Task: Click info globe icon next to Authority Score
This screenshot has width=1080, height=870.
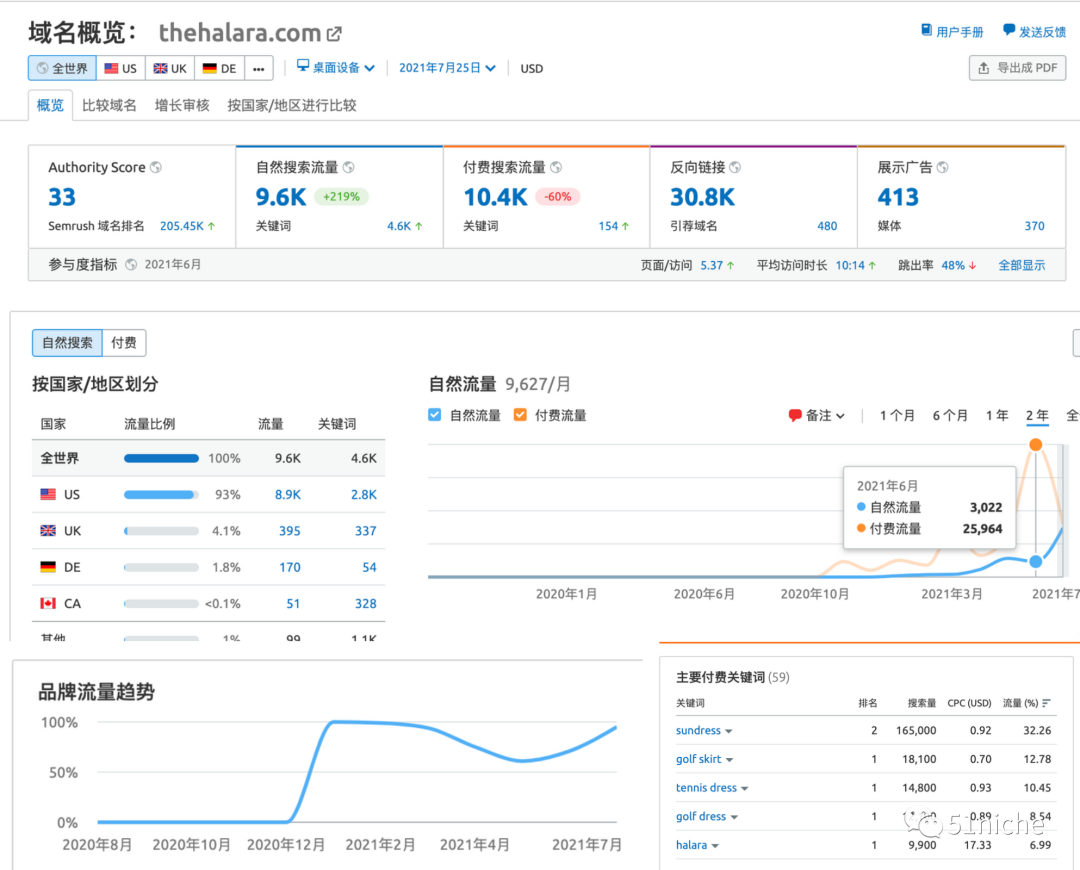Action: pos(156,167)
